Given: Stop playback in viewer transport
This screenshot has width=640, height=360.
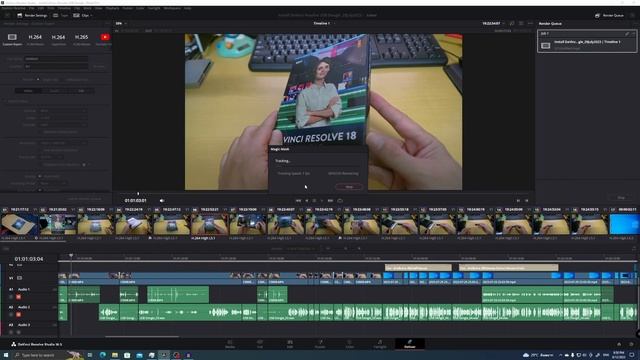Looking at the screenshot, I should point(314,200).
